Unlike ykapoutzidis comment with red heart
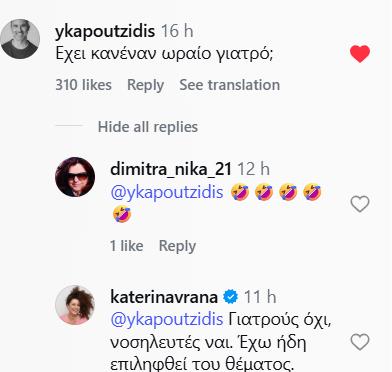This screenshot has width=392, height=372. 360,54
